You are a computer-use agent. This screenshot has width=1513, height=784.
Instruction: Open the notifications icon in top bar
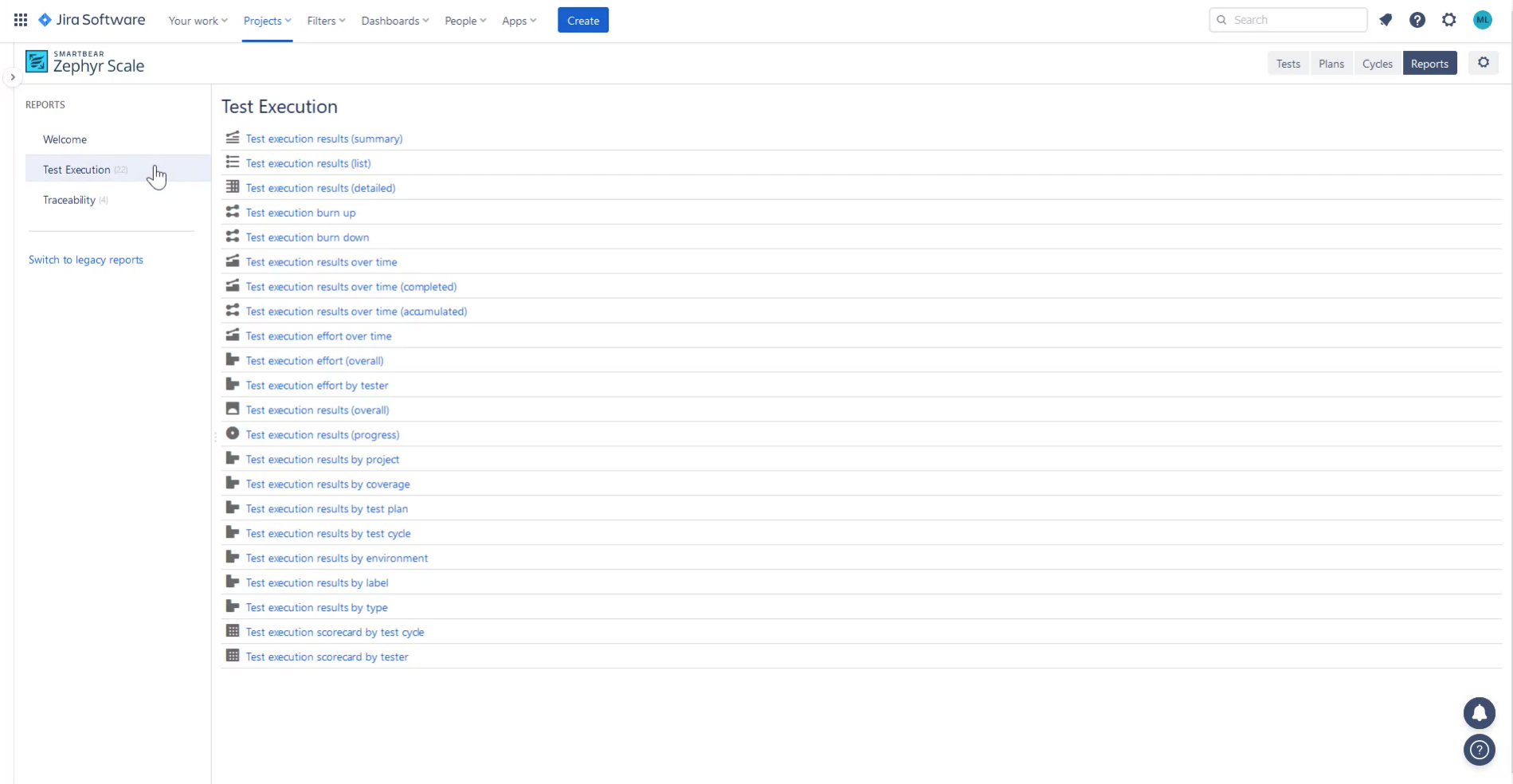(x=1386, y=20)
